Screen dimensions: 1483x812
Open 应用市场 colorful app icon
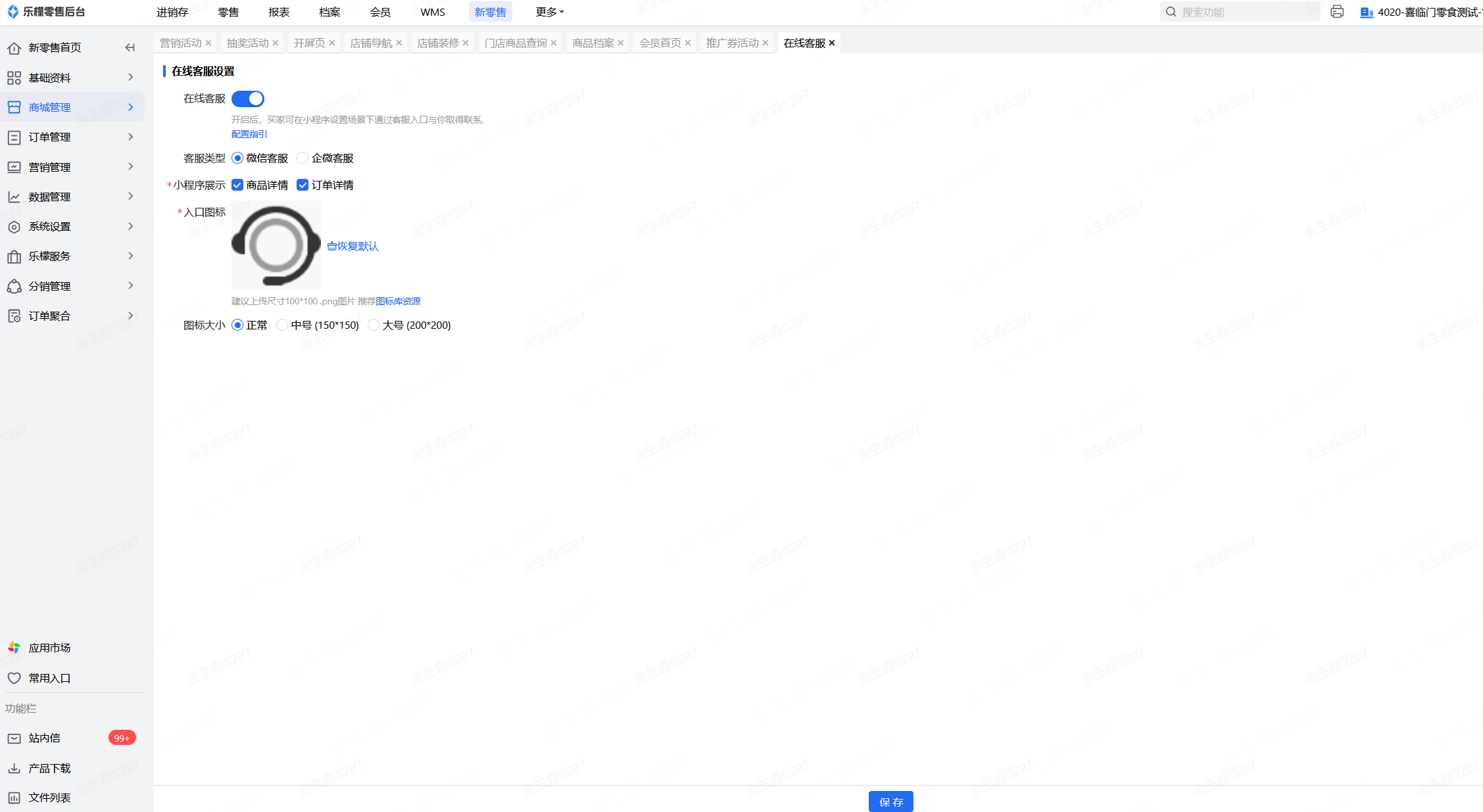pyautogui.click(x=14, y=648)
